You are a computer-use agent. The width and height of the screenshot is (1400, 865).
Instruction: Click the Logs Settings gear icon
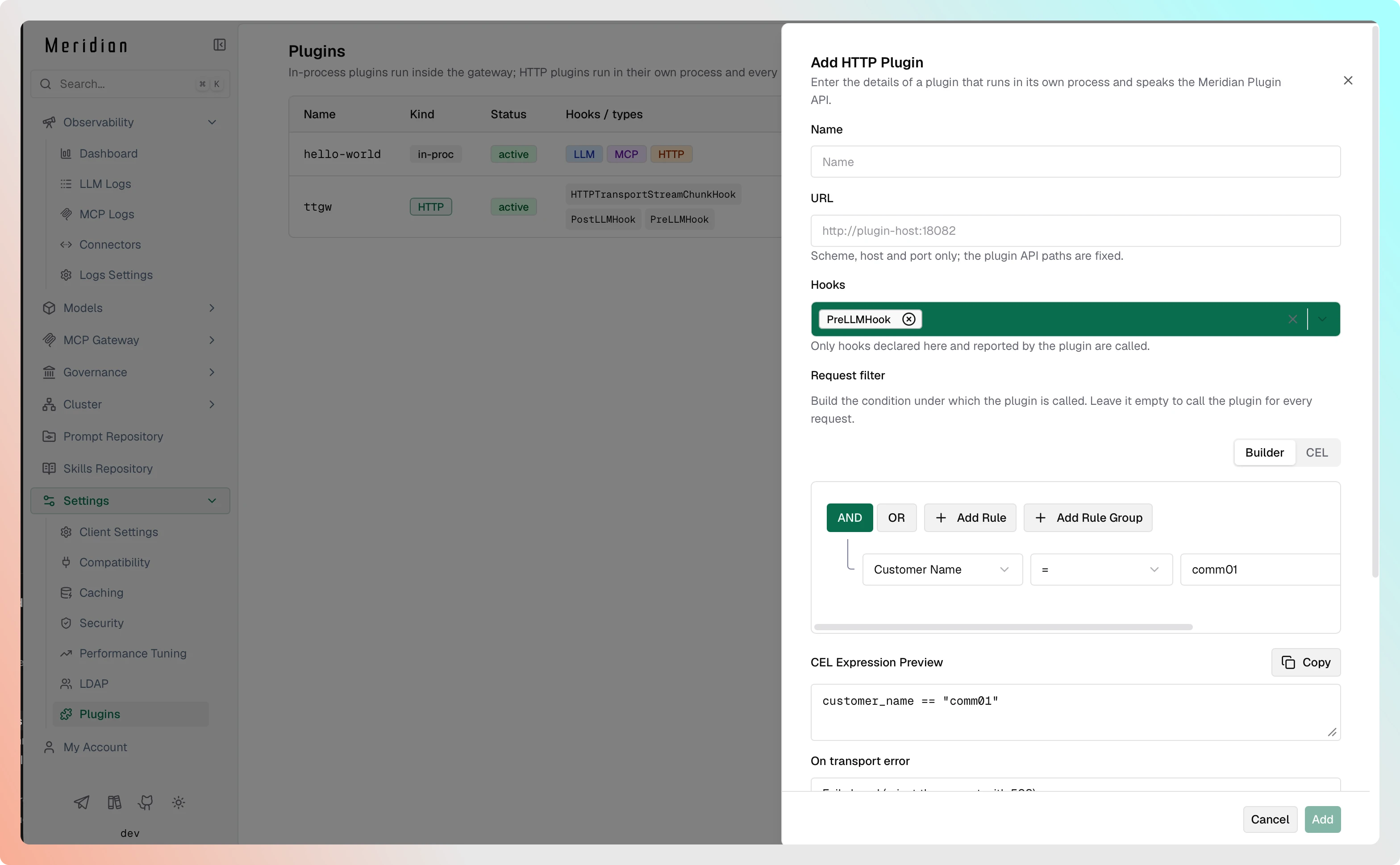[x=66, y=274]
